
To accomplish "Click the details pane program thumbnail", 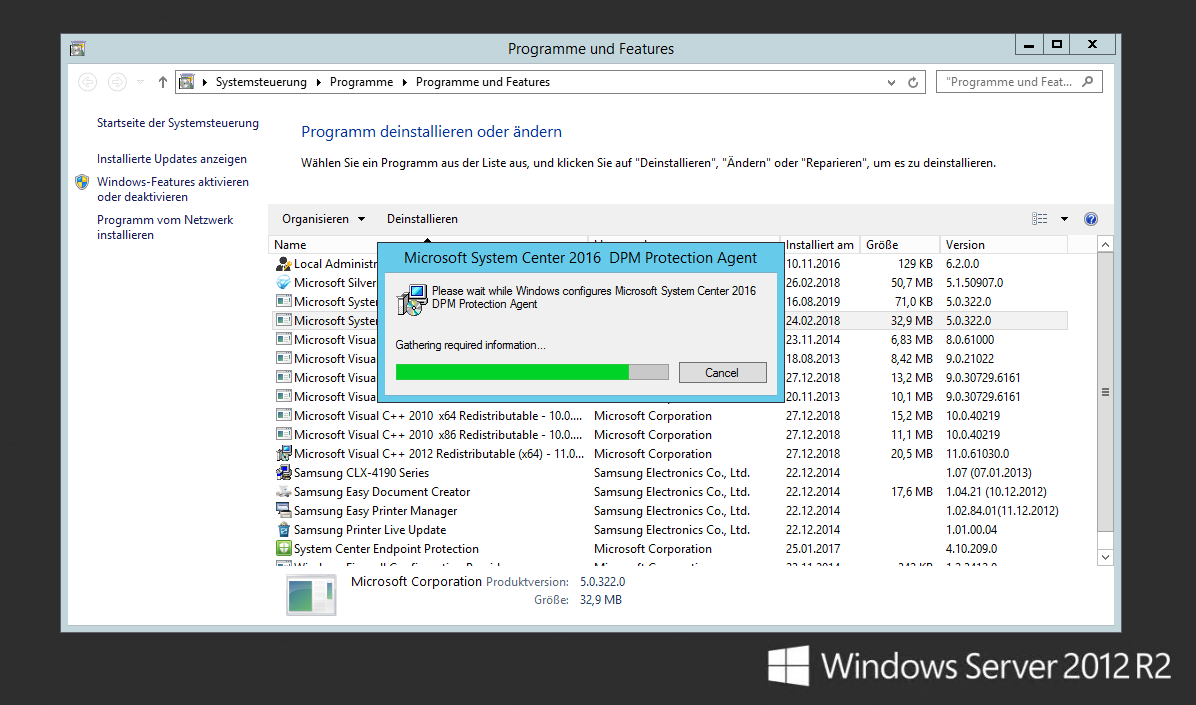I will coord(311,596).
